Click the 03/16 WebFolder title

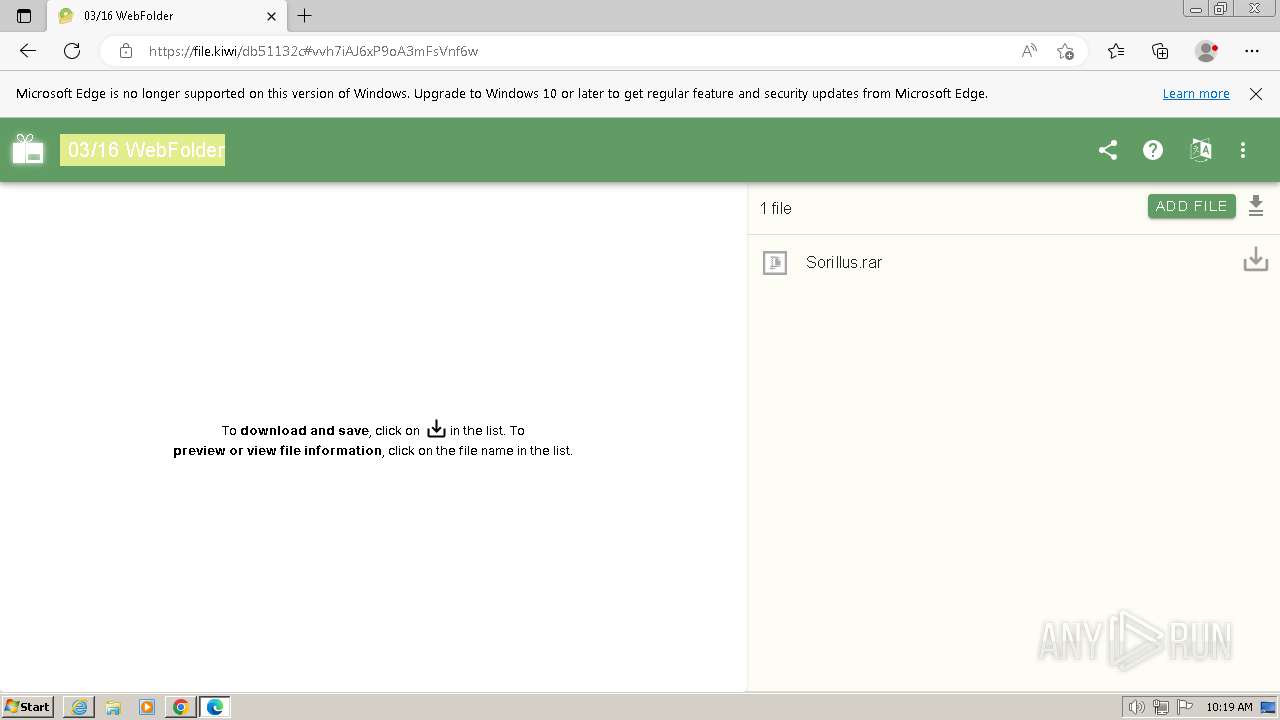point(142,150)
